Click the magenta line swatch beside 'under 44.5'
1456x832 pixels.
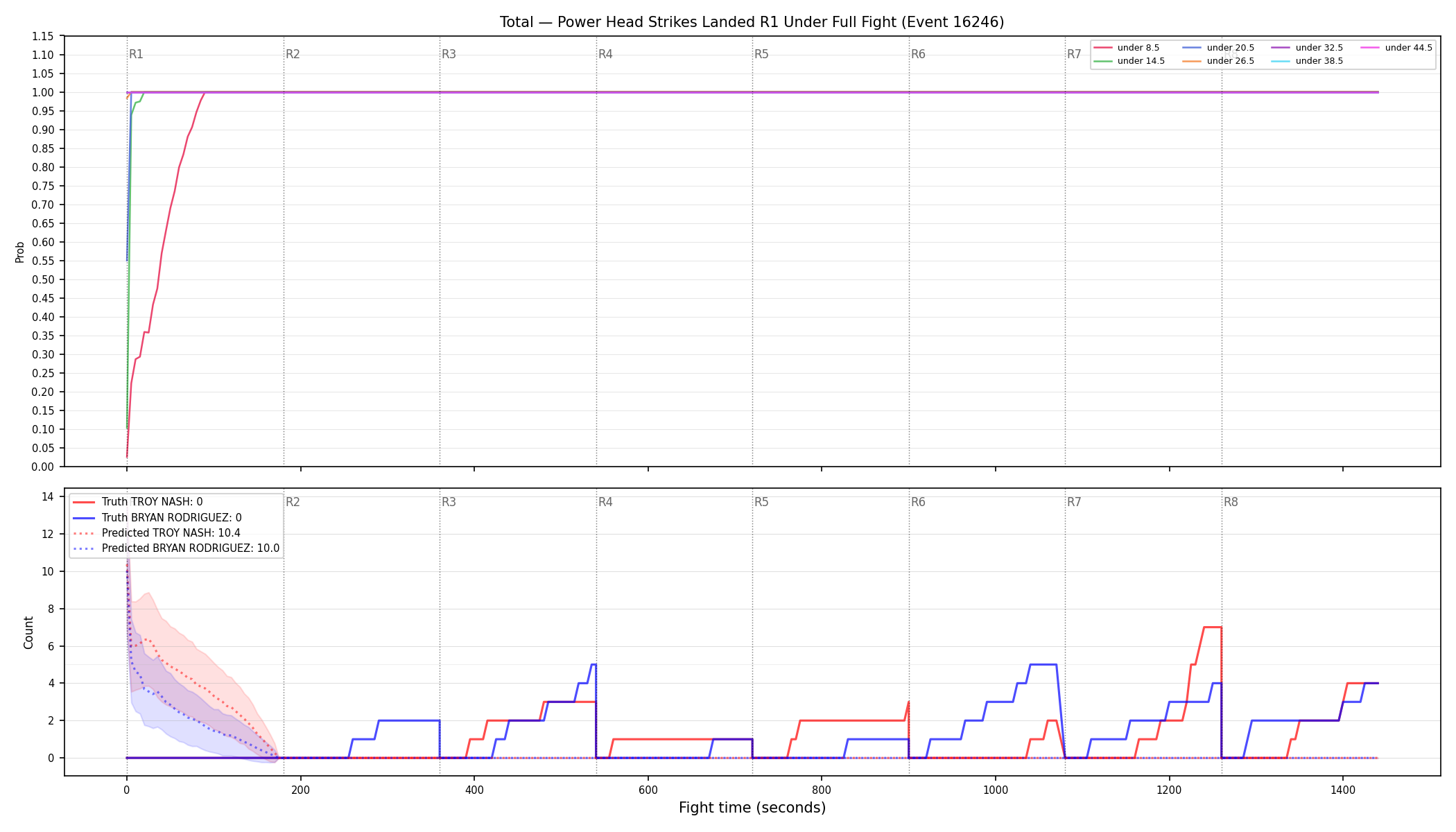[1370, 48]
